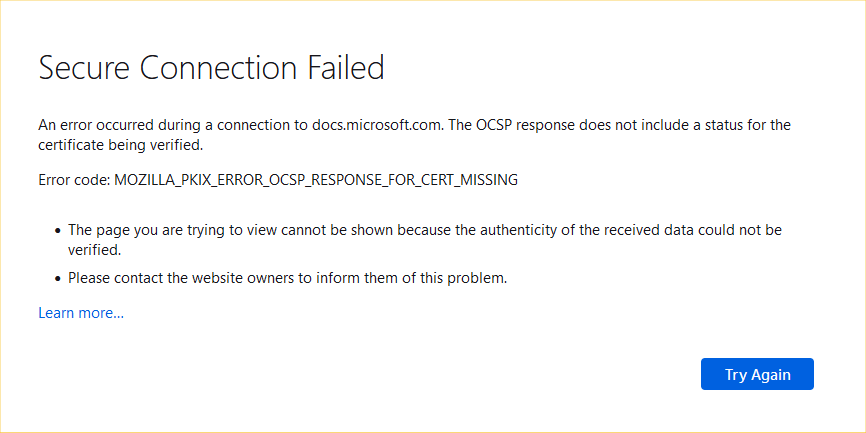The height and width of the screenshot is (433, 866).
Task: Click the "Error code:" label
Action: [74, 180]
